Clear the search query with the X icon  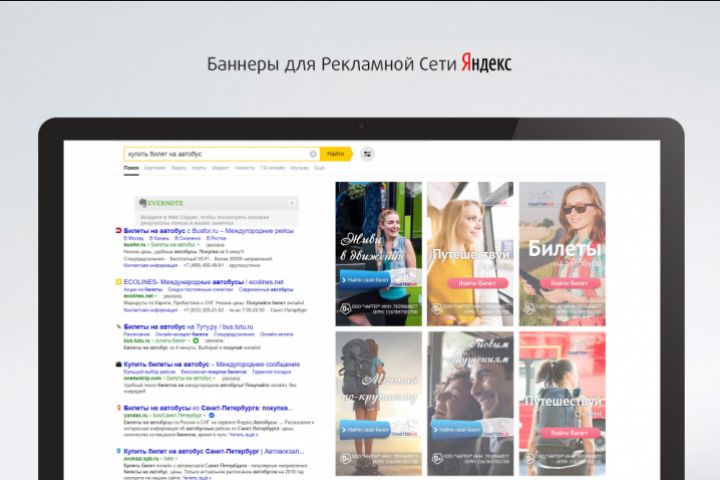pos(313,154)
